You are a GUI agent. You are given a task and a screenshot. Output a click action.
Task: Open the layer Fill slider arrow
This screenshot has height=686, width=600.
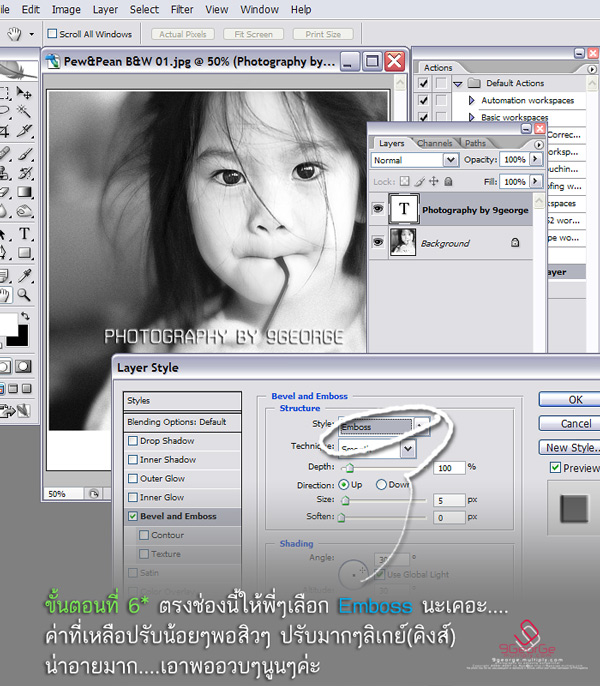[x=535, y=181]
